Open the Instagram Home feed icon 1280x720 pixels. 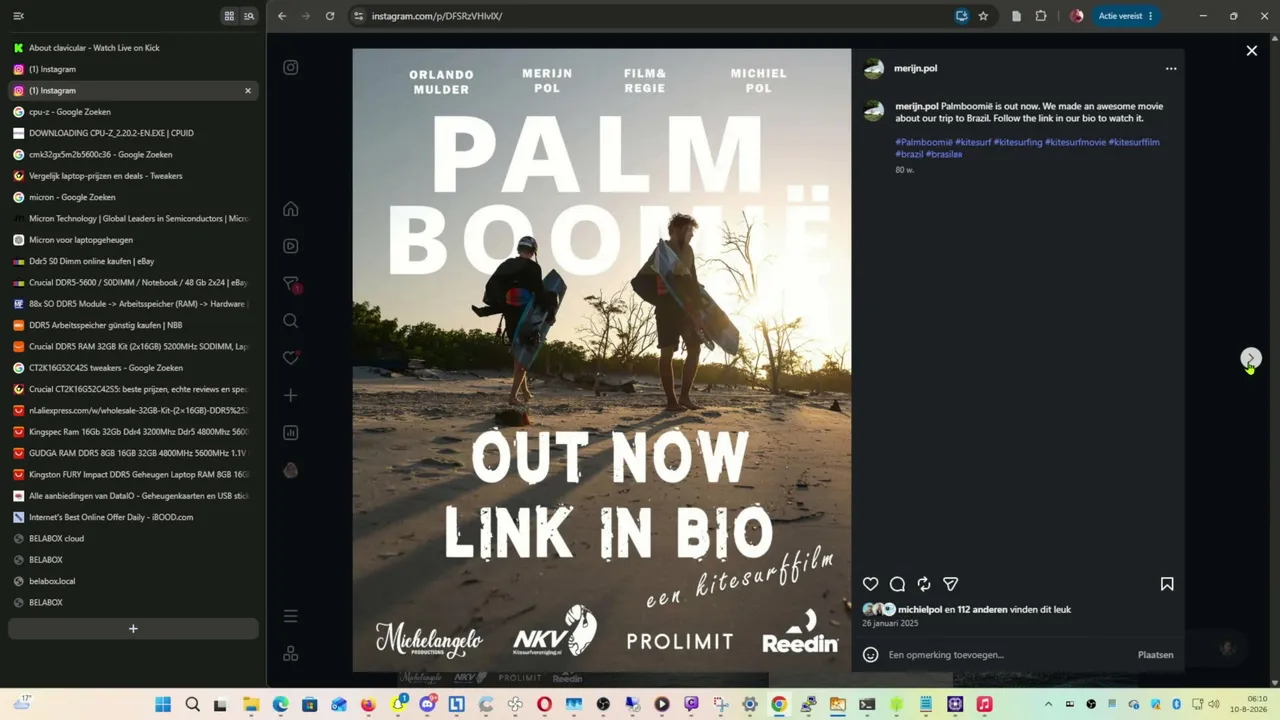[291, 209]
